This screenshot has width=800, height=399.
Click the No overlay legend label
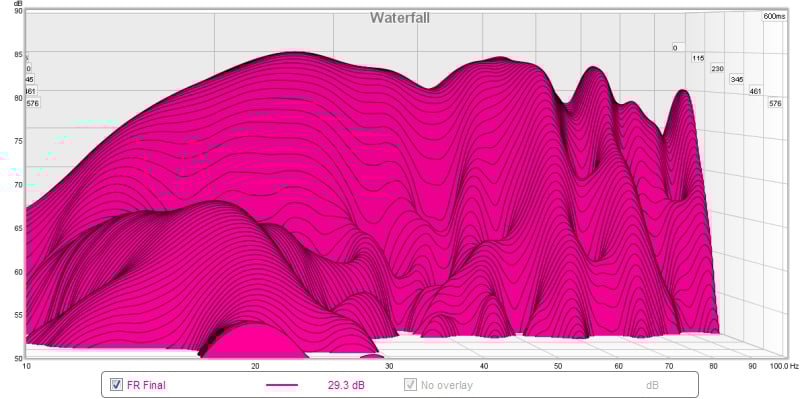(446, 385)
